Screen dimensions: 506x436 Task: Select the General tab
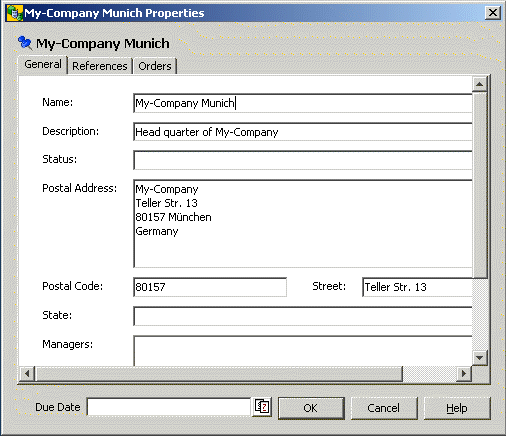(x=43, y=64)
